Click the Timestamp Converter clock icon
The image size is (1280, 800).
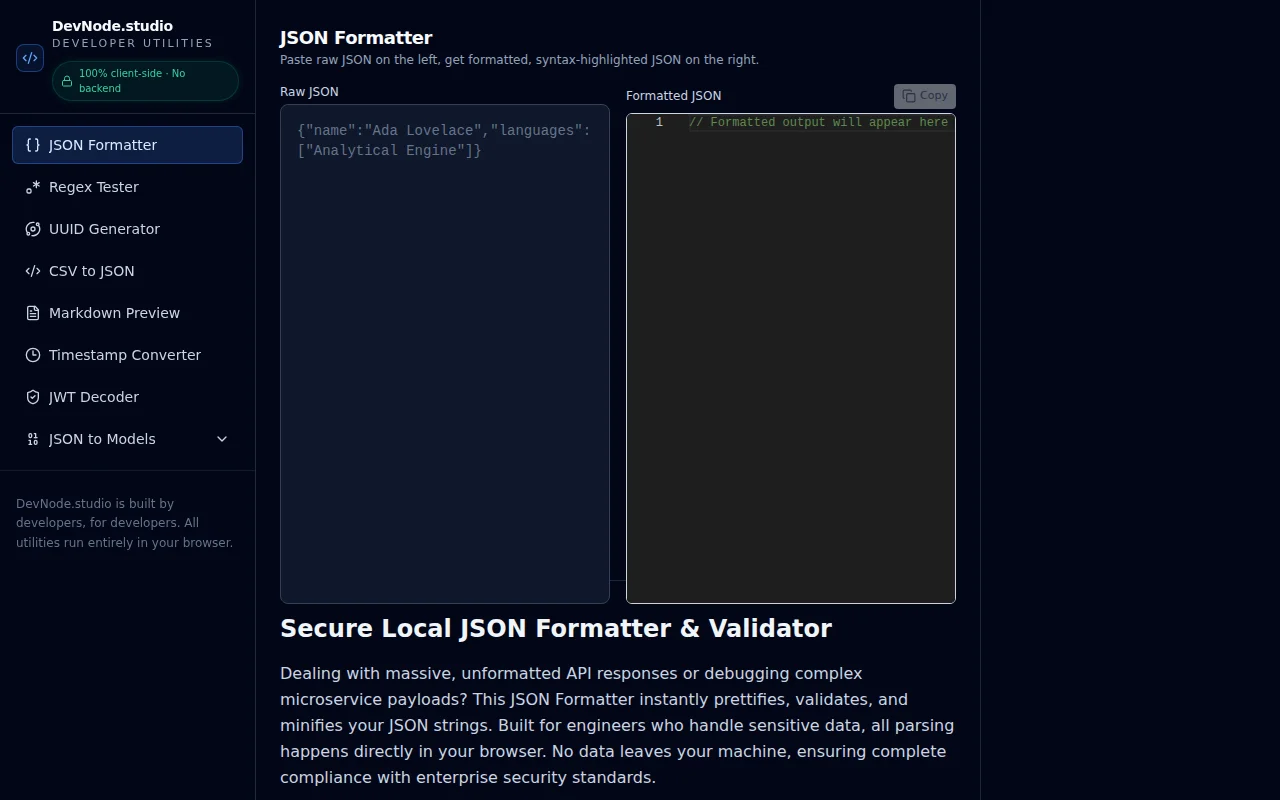(x=33, y=355)
